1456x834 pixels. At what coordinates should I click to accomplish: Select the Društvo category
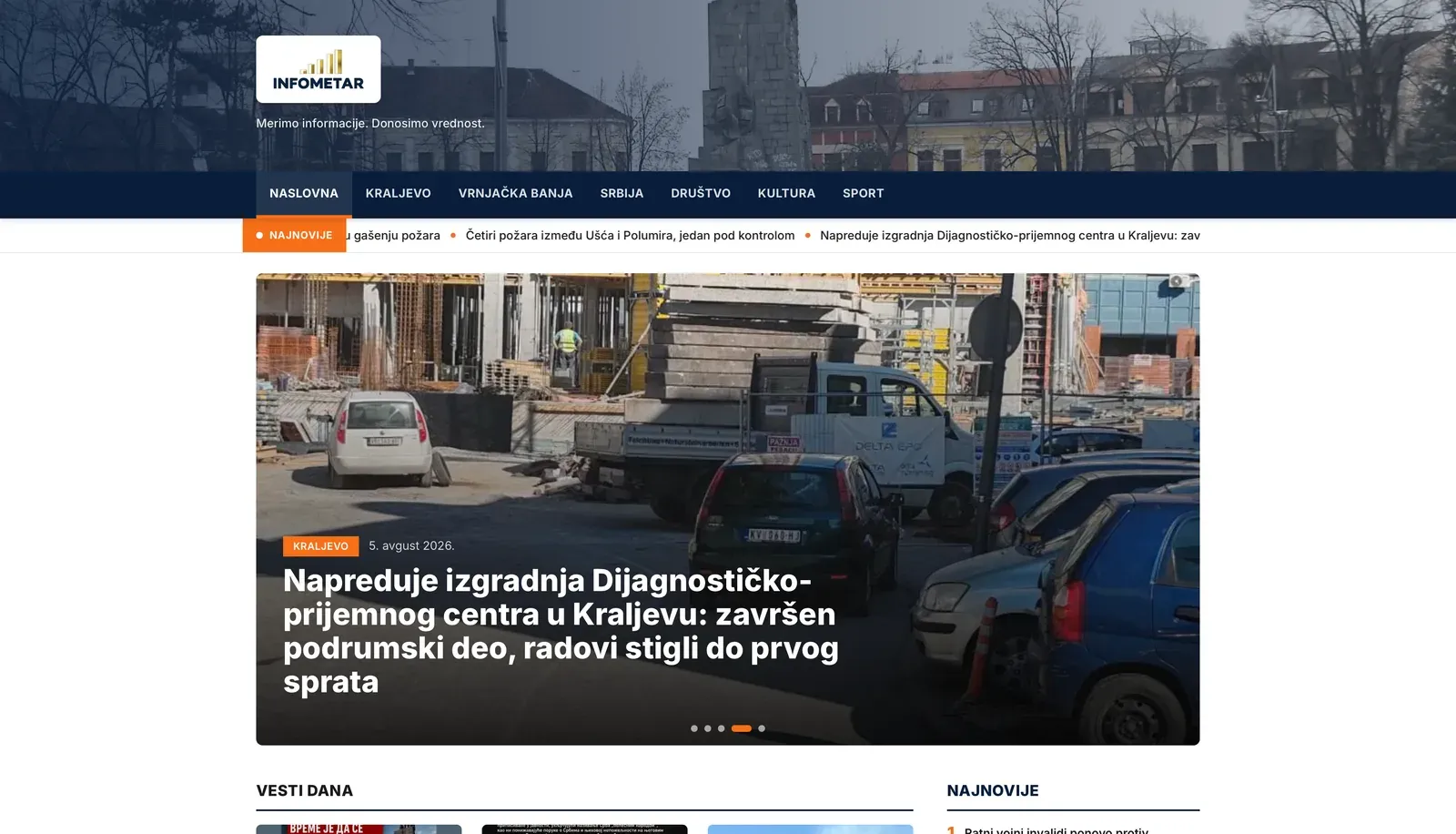701,193
